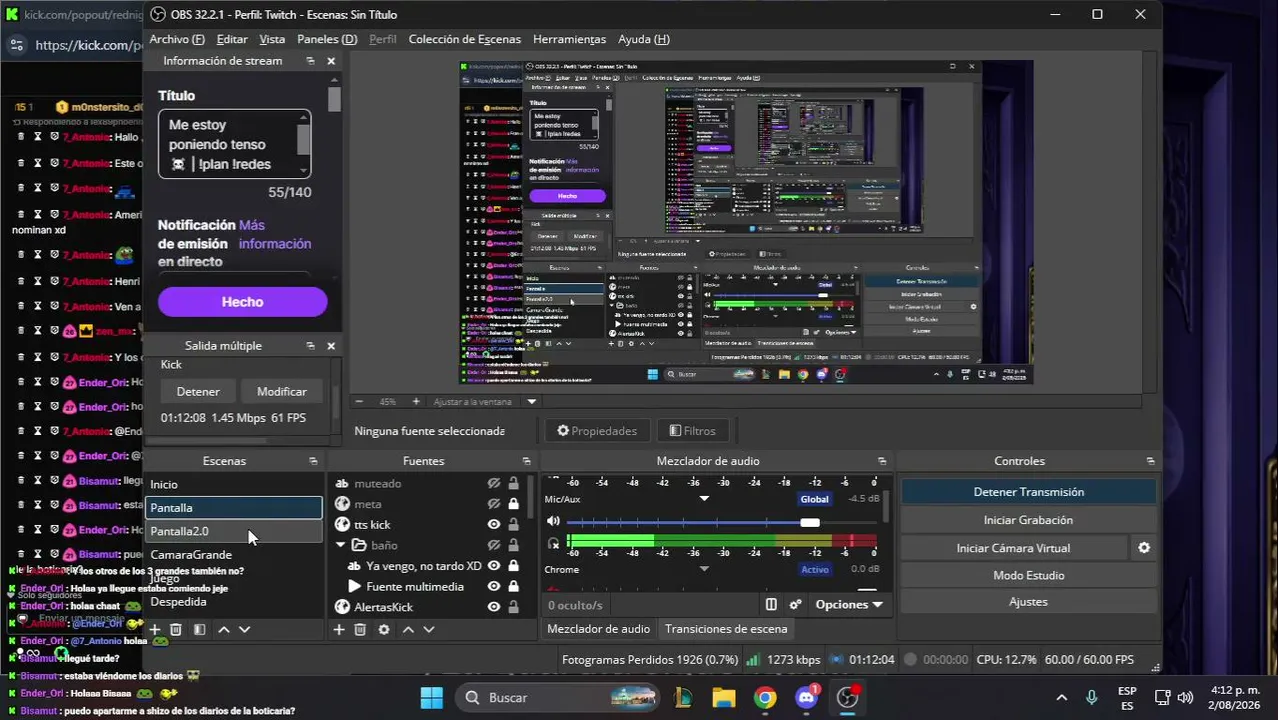Open Herramientas menu
This screenshot has width=1278, height=720.
point(569,39)
